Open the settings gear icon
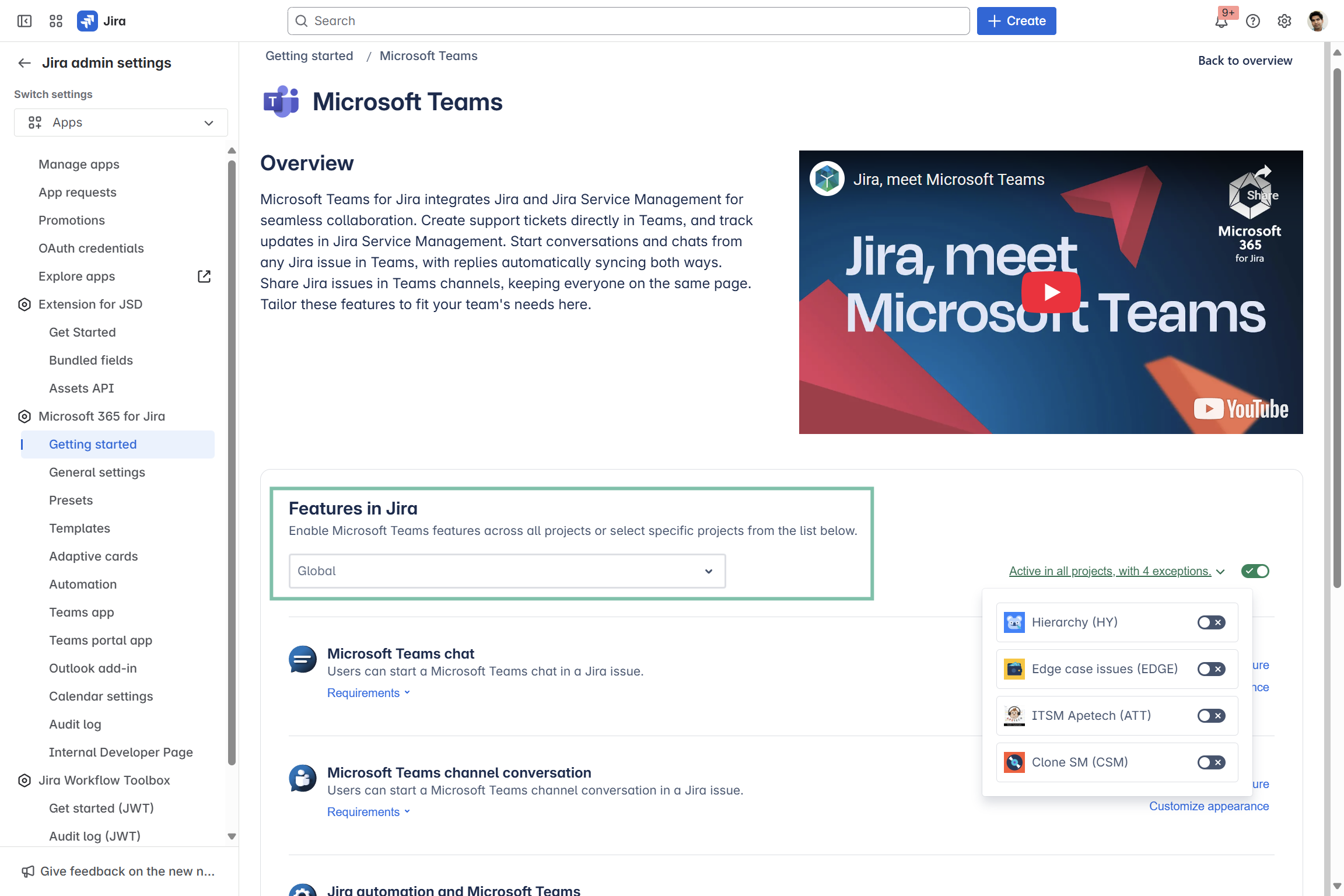1344x896 pixels. click(1284, 22)
